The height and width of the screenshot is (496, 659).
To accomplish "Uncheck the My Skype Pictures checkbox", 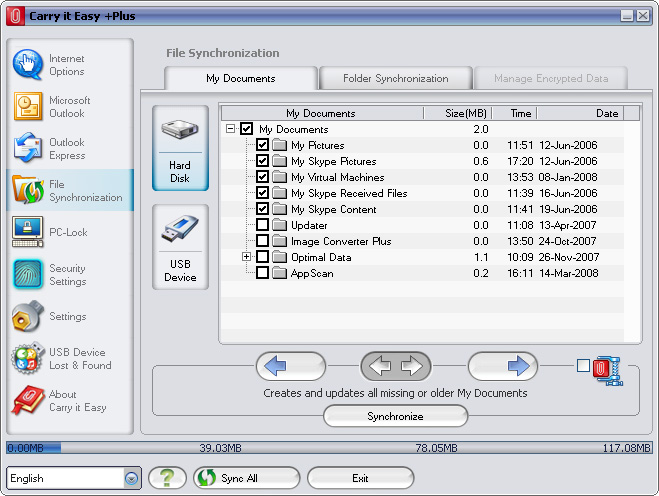I will 262,161.
